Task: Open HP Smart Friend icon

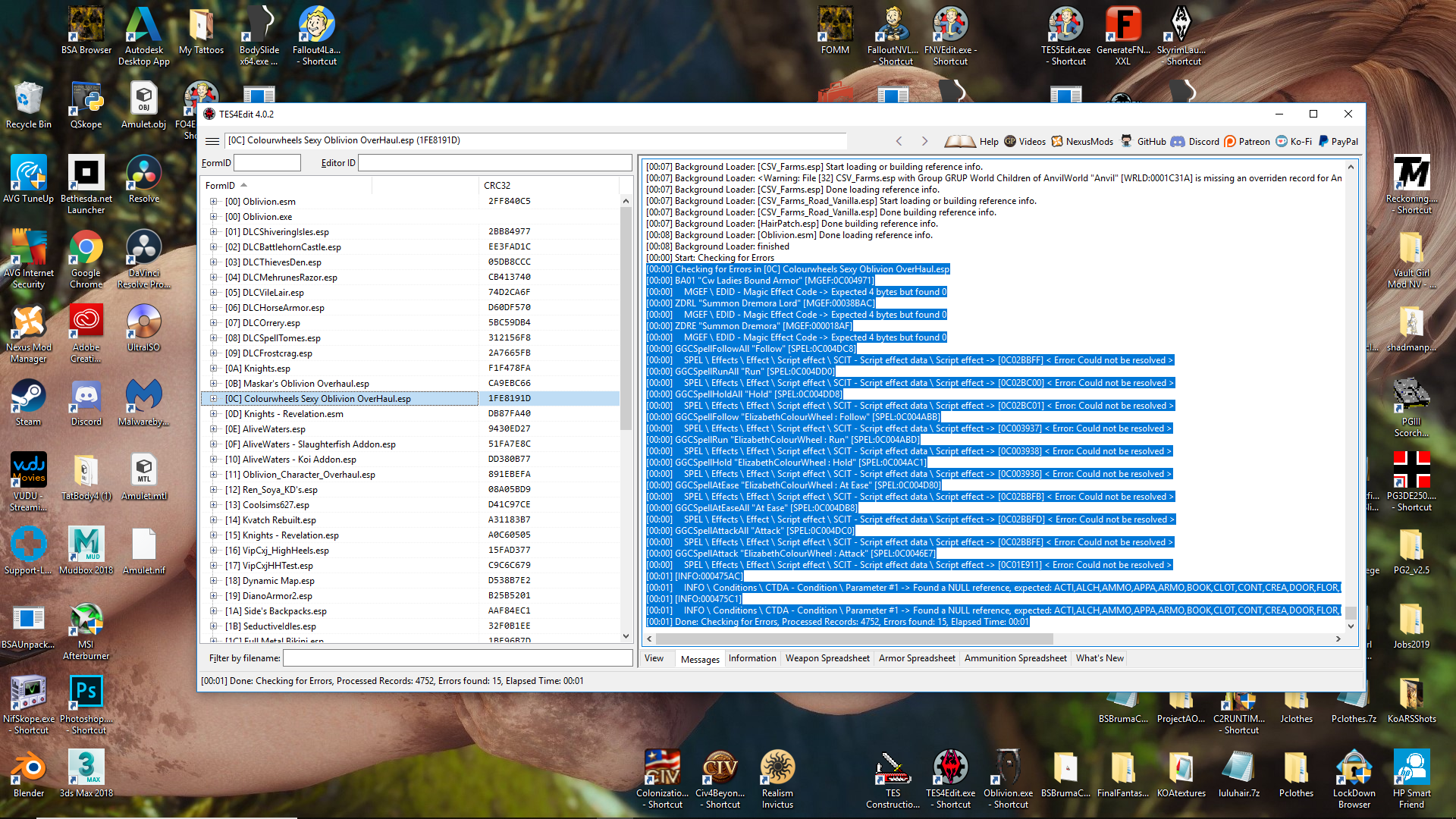Action: click(x=1411, y=779)
